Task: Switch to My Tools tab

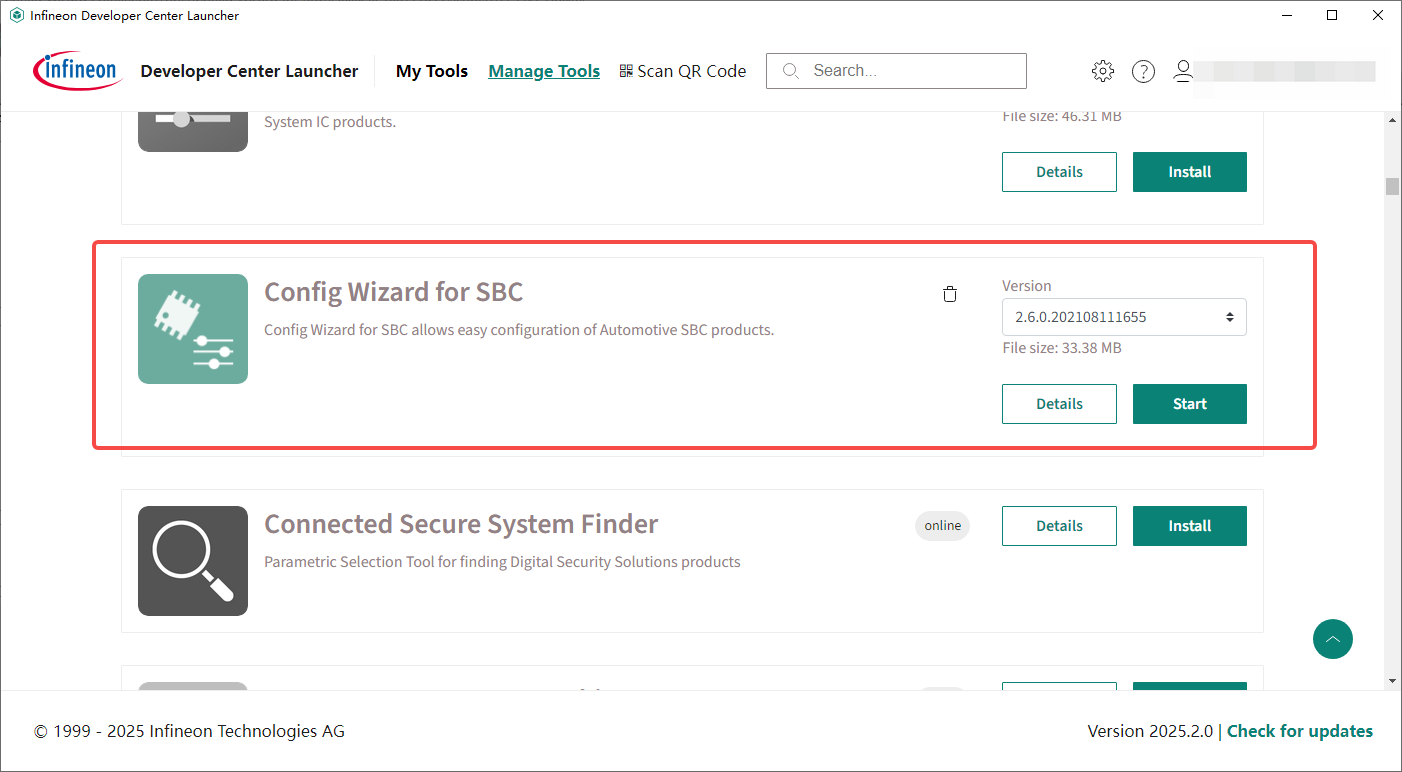Action: tap(432, 71)
